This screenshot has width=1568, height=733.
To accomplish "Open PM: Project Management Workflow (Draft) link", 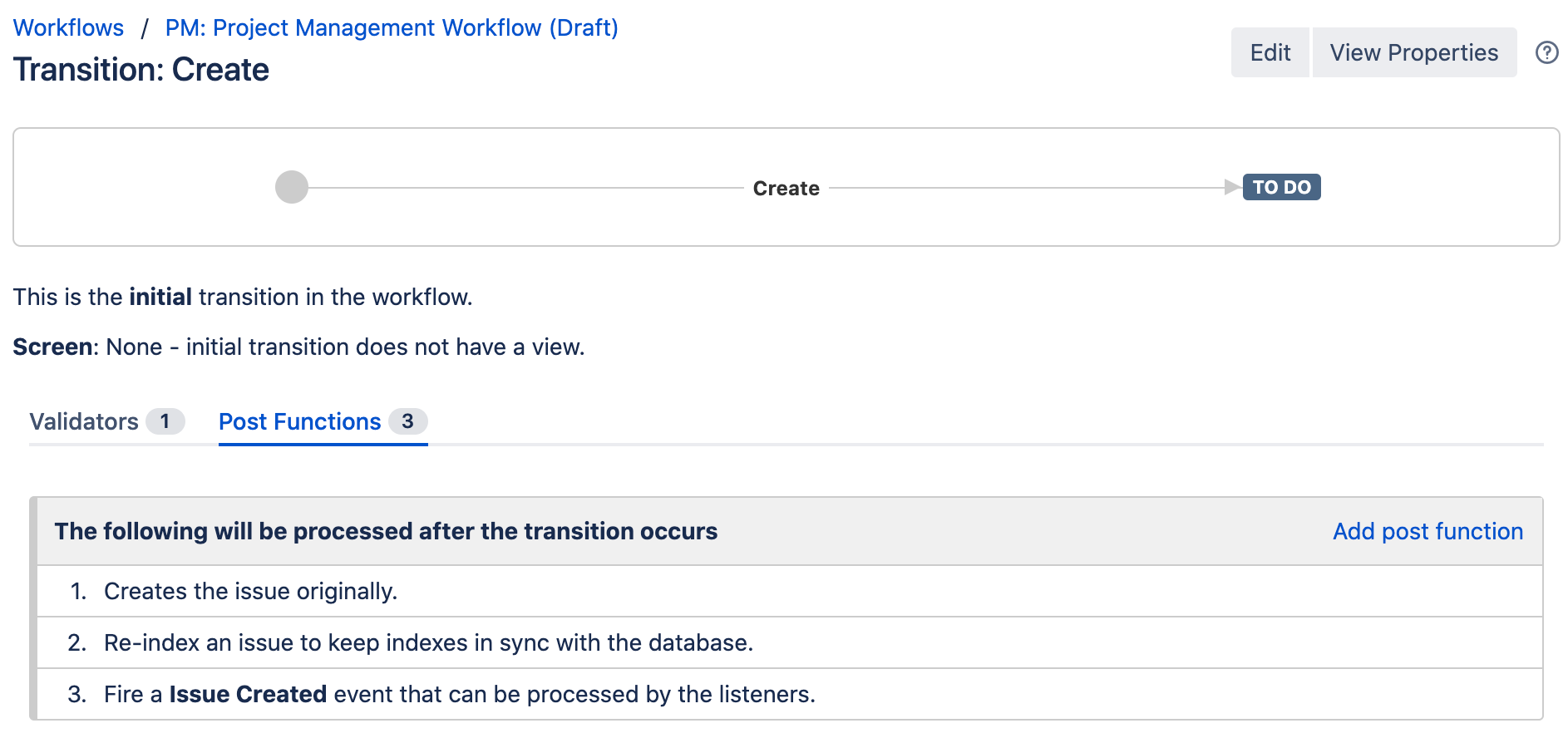I will 391,27.
